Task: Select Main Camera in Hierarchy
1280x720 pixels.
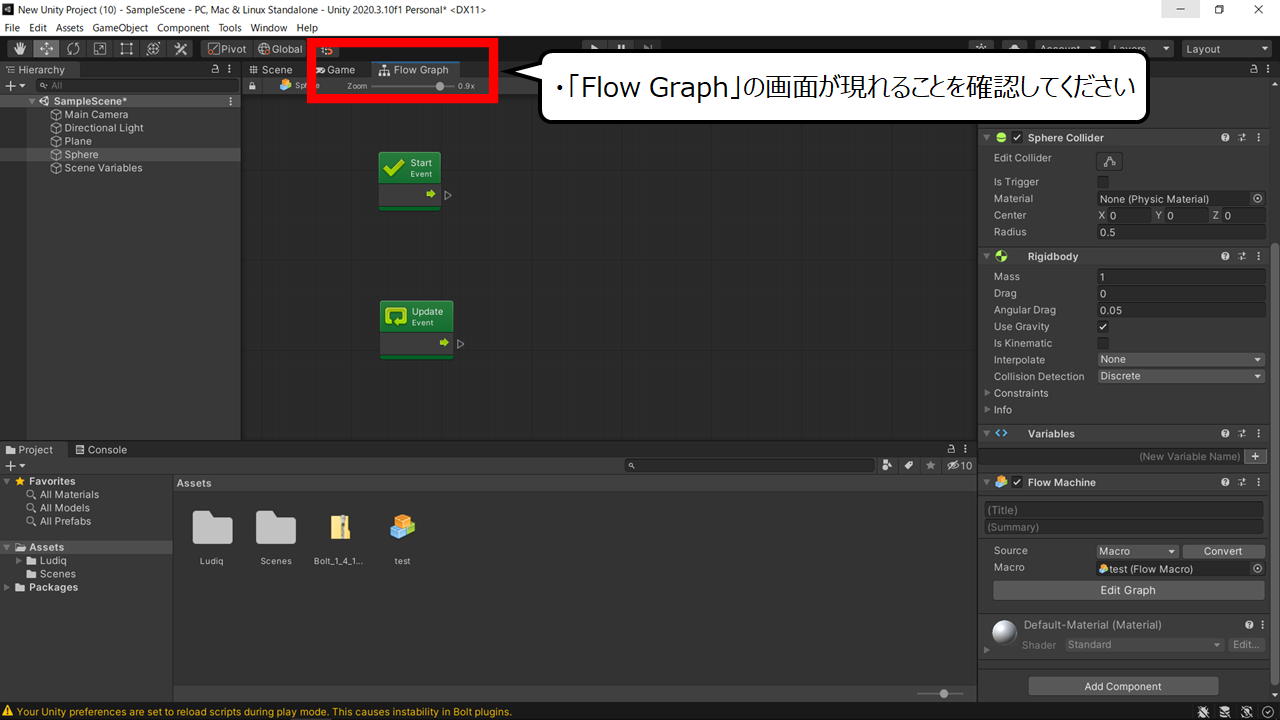Action: pos(96,115)
